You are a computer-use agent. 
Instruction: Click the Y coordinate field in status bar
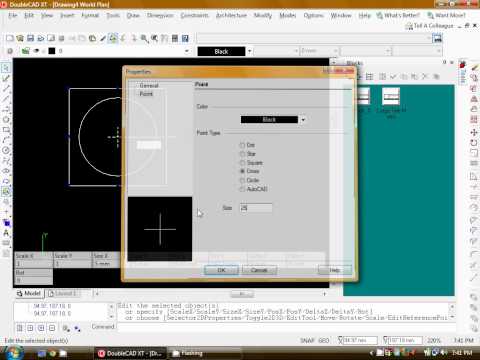405,340
